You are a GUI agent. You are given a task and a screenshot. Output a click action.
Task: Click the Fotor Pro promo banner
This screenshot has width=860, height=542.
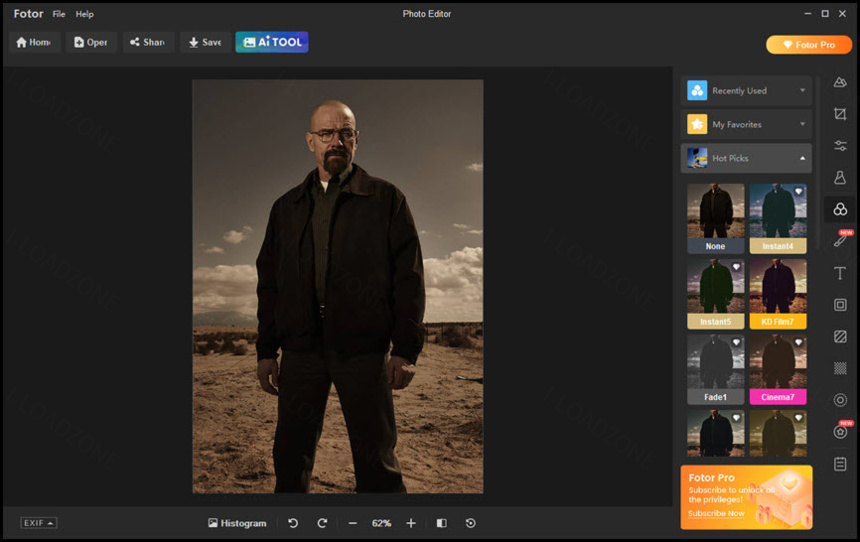746,497
